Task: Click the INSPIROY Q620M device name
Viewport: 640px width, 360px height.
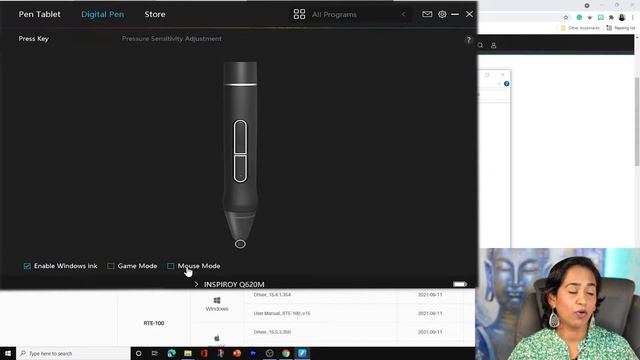Action: [234, 284]
